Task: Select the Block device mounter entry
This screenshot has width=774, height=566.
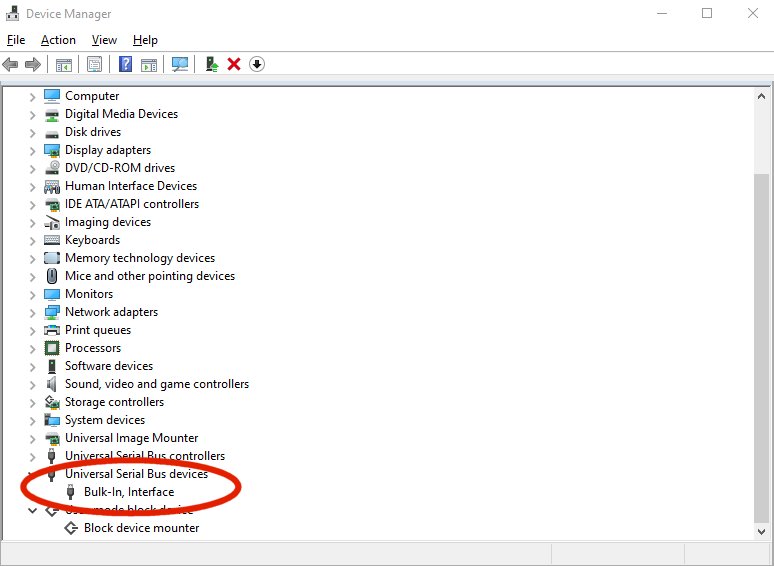Action: (x=141, y=528)
